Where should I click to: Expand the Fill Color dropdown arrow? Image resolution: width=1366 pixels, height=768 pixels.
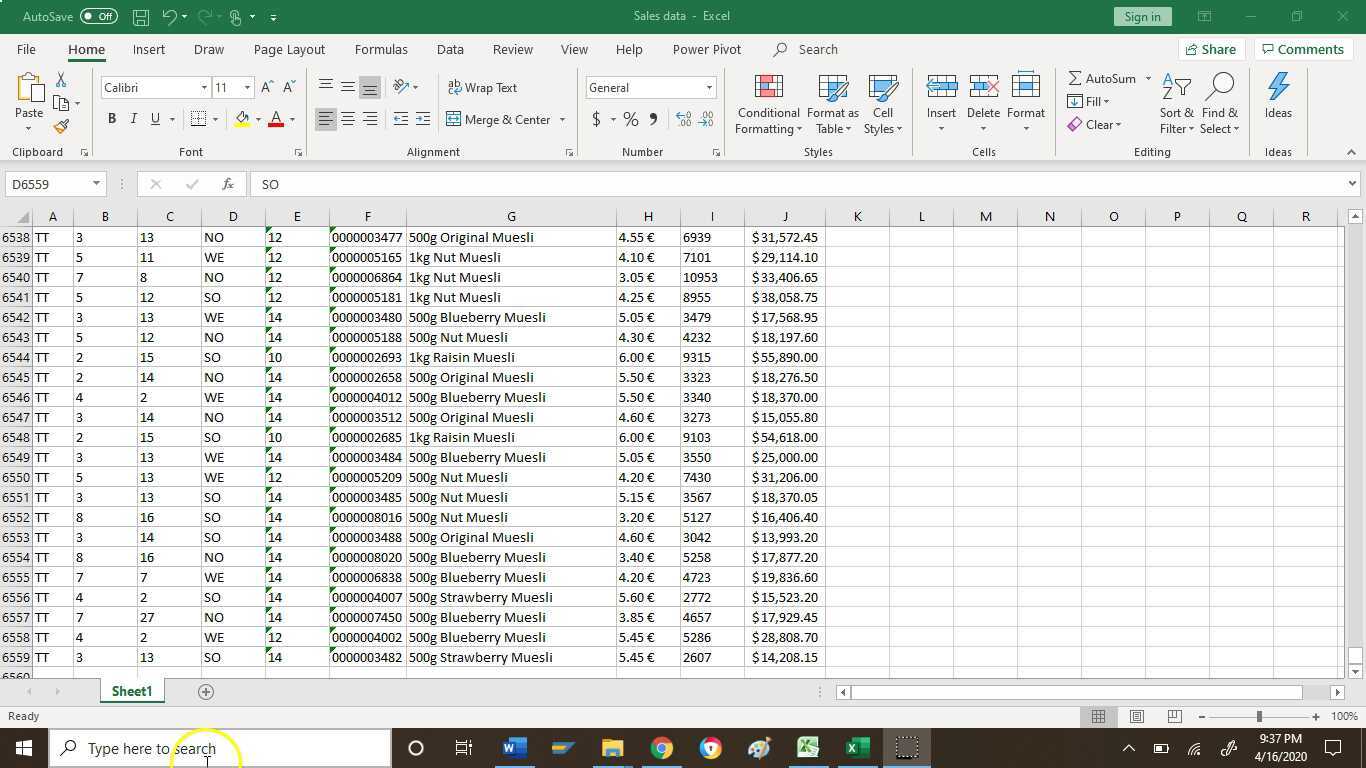point(257,119)
